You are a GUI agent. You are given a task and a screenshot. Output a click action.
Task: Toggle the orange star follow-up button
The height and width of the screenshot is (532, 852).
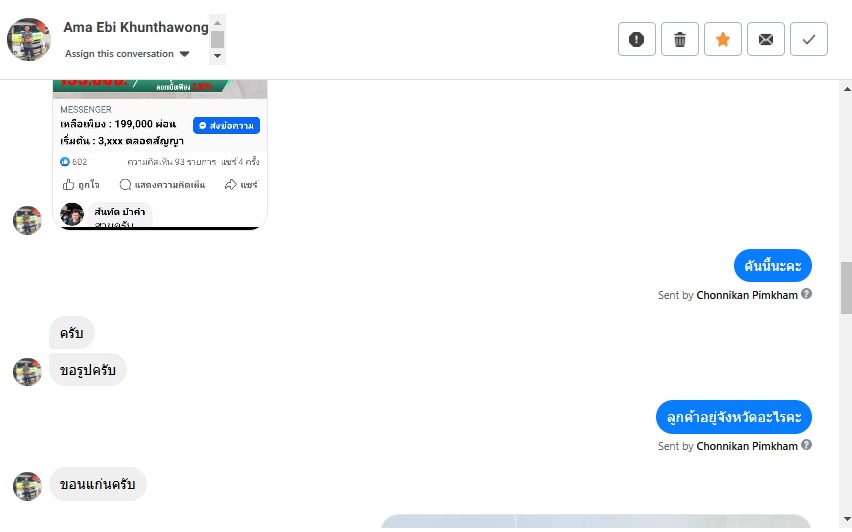pyautogui.click(x=723, y=39)
